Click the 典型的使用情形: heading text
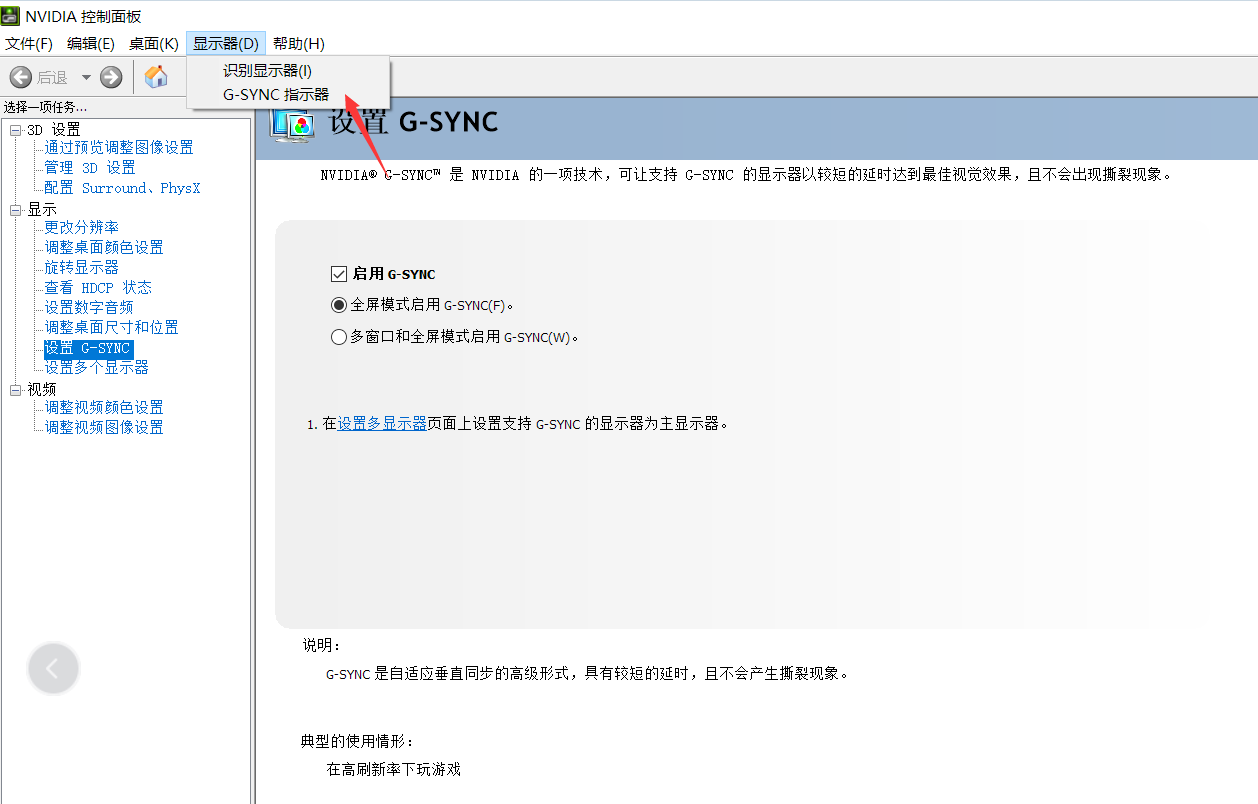Image resolution: width=1258 pixels, height=804 pixels. tap(357, 741)
